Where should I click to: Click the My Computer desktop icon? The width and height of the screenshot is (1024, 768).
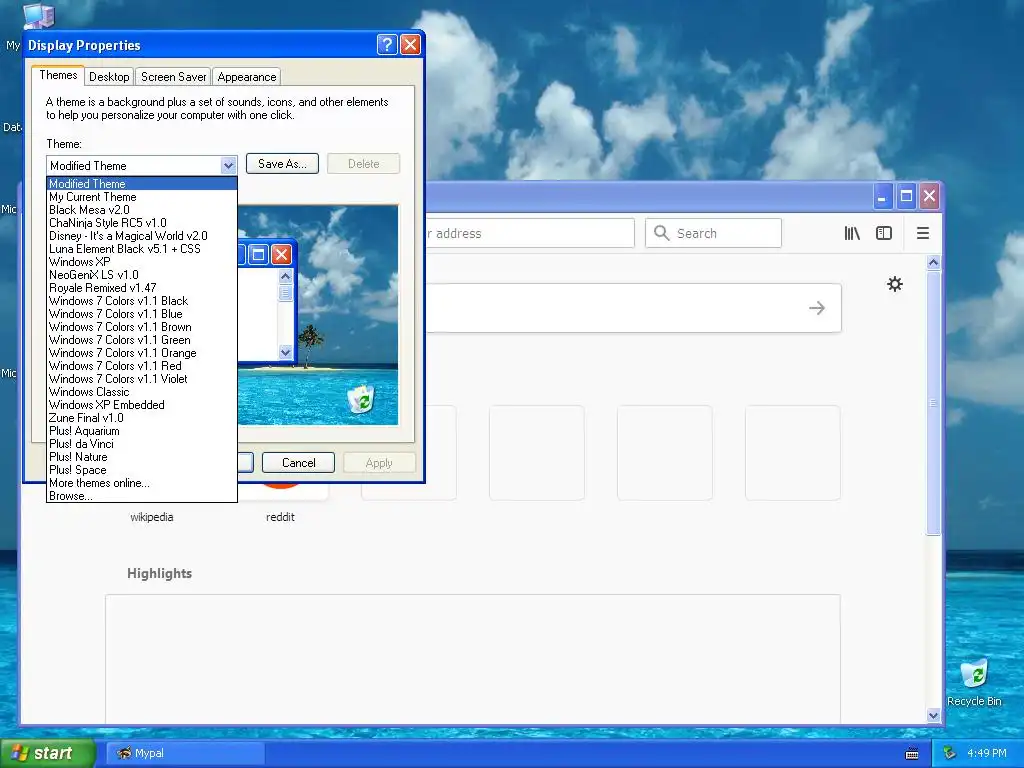[x=38, y=16]
